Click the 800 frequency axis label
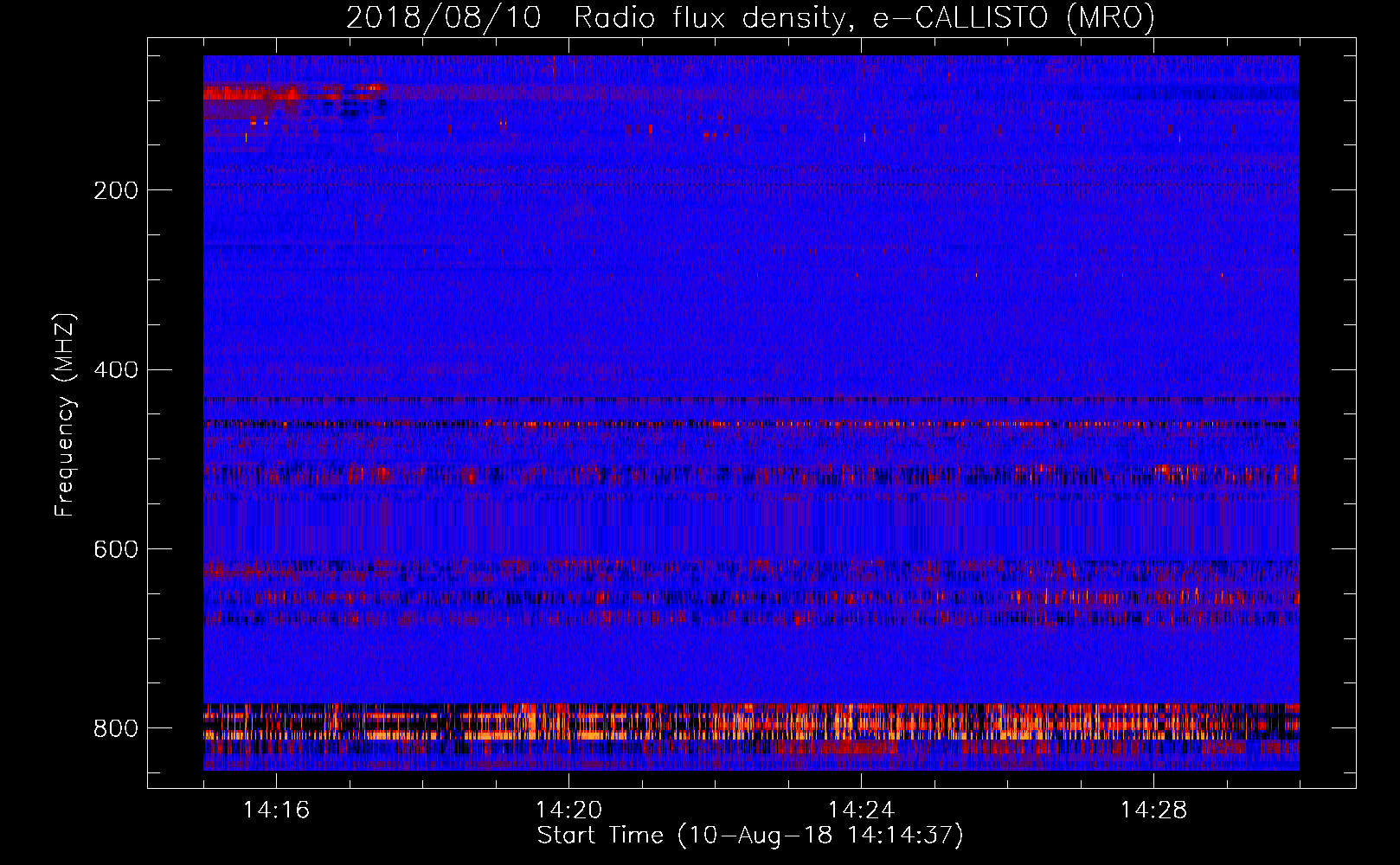The height and width of the screenshot is (865, 1400). [x=116, y=729]
